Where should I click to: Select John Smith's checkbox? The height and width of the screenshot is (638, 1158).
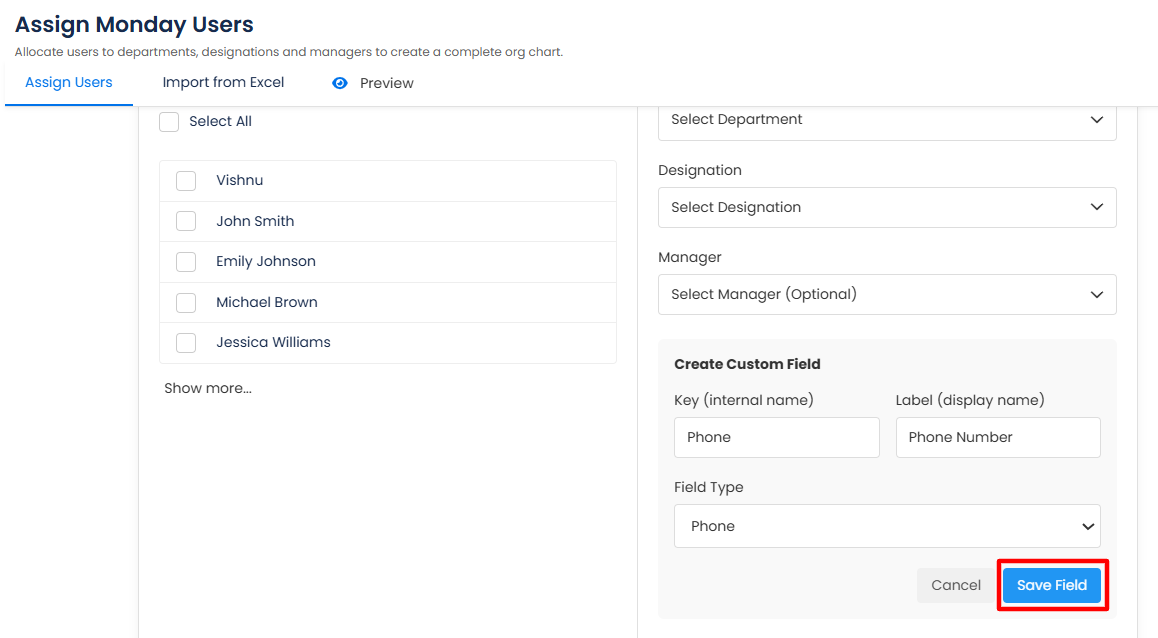point(186,221)
